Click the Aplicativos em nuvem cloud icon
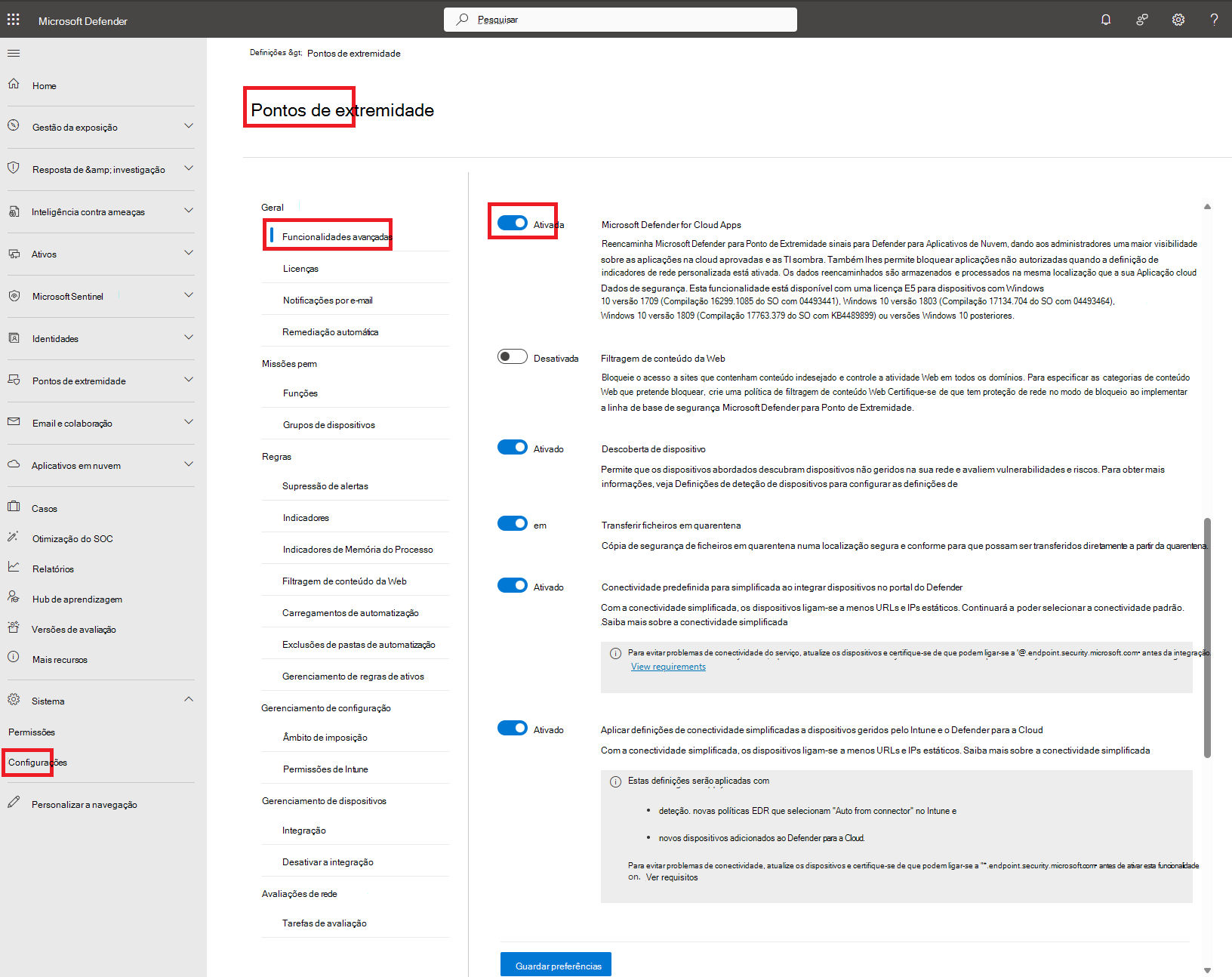Screen dimensions: 1232x977 point(14,464)
